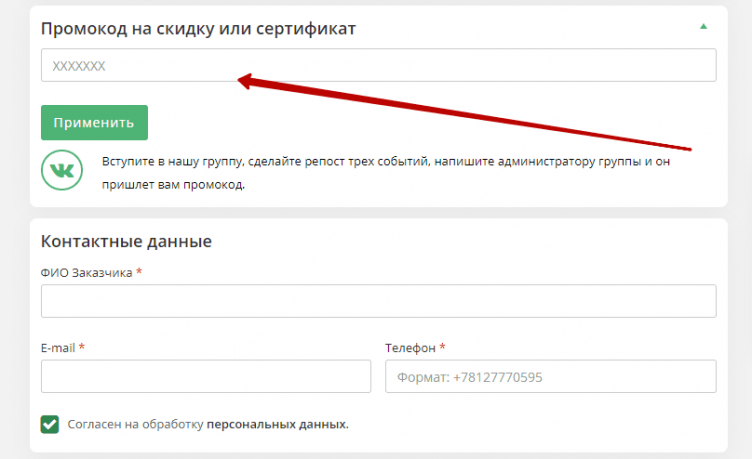Click the Промокод на скидку или сертификат heading

coord(198,29)
